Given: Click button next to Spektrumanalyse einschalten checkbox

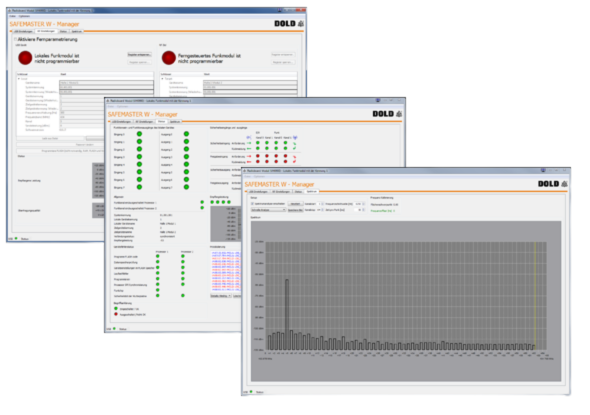Looking at the screenshot, I should click(295, 204).
